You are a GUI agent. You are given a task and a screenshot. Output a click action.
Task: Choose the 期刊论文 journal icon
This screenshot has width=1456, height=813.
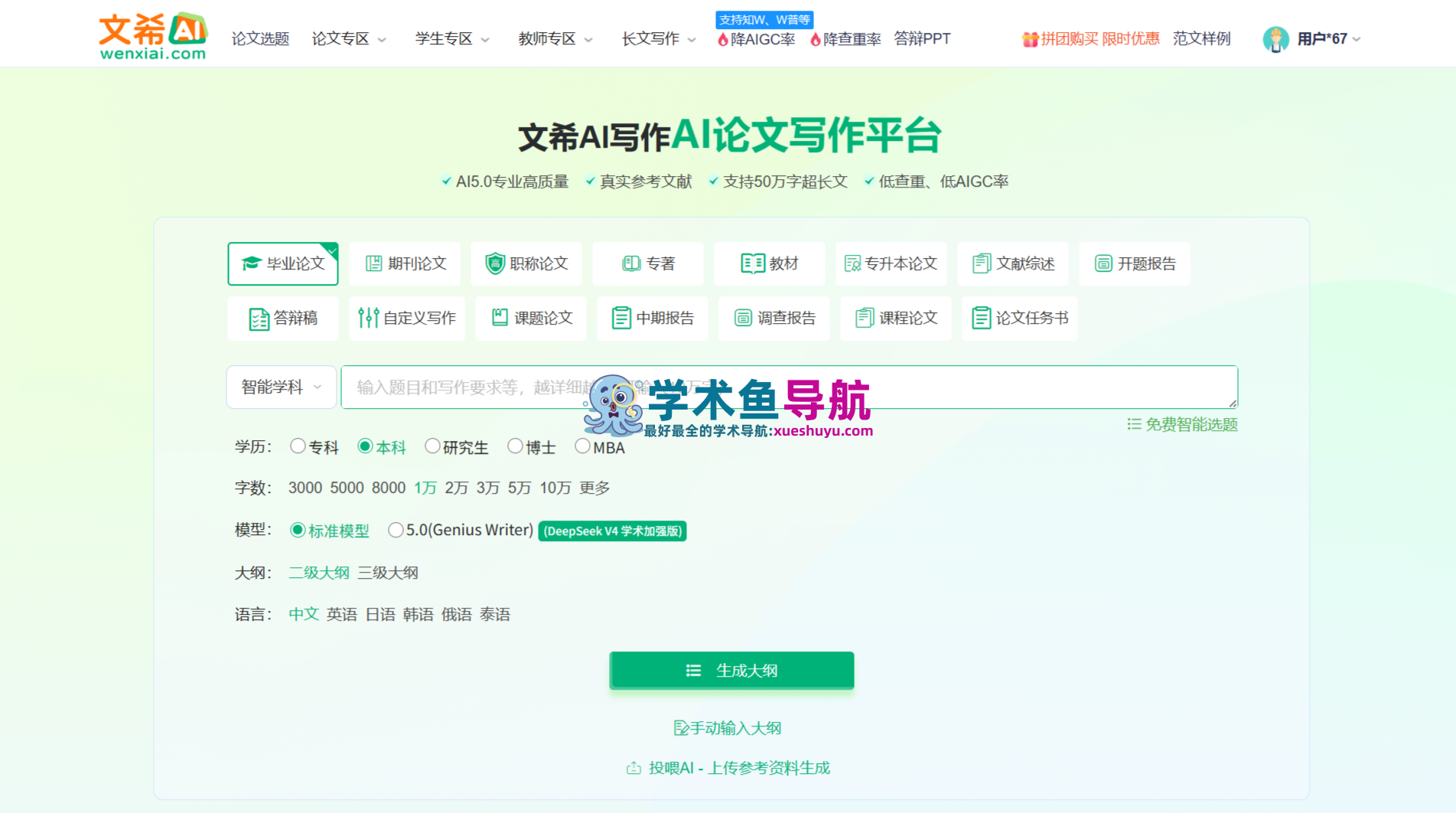click(373, 263)
